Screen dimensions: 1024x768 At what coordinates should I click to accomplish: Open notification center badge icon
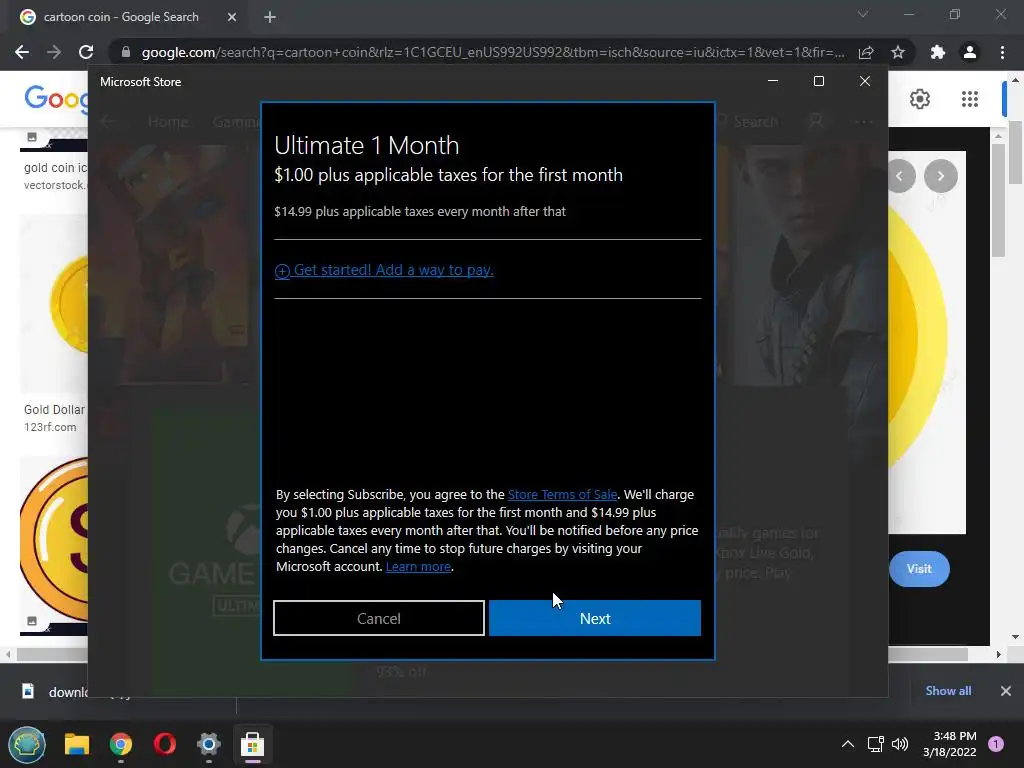pos(996,744)
